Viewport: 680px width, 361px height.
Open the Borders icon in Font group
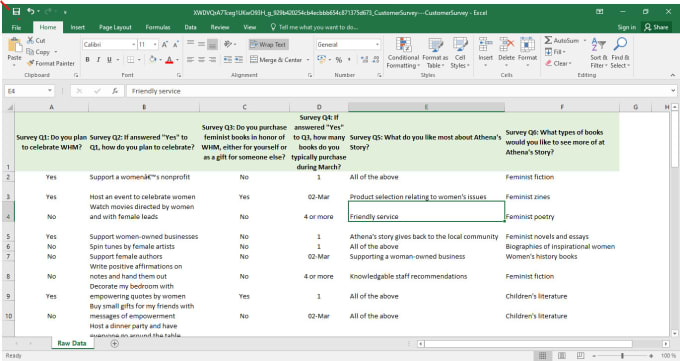(x=131, y=59)
